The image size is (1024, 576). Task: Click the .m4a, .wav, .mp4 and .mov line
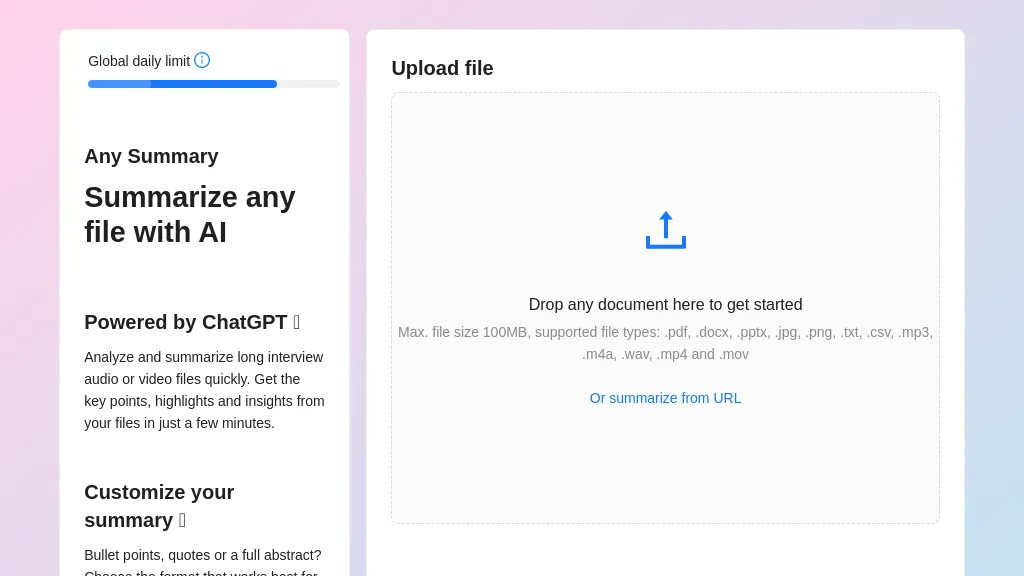pyautogui.click(x=665, y=354)
